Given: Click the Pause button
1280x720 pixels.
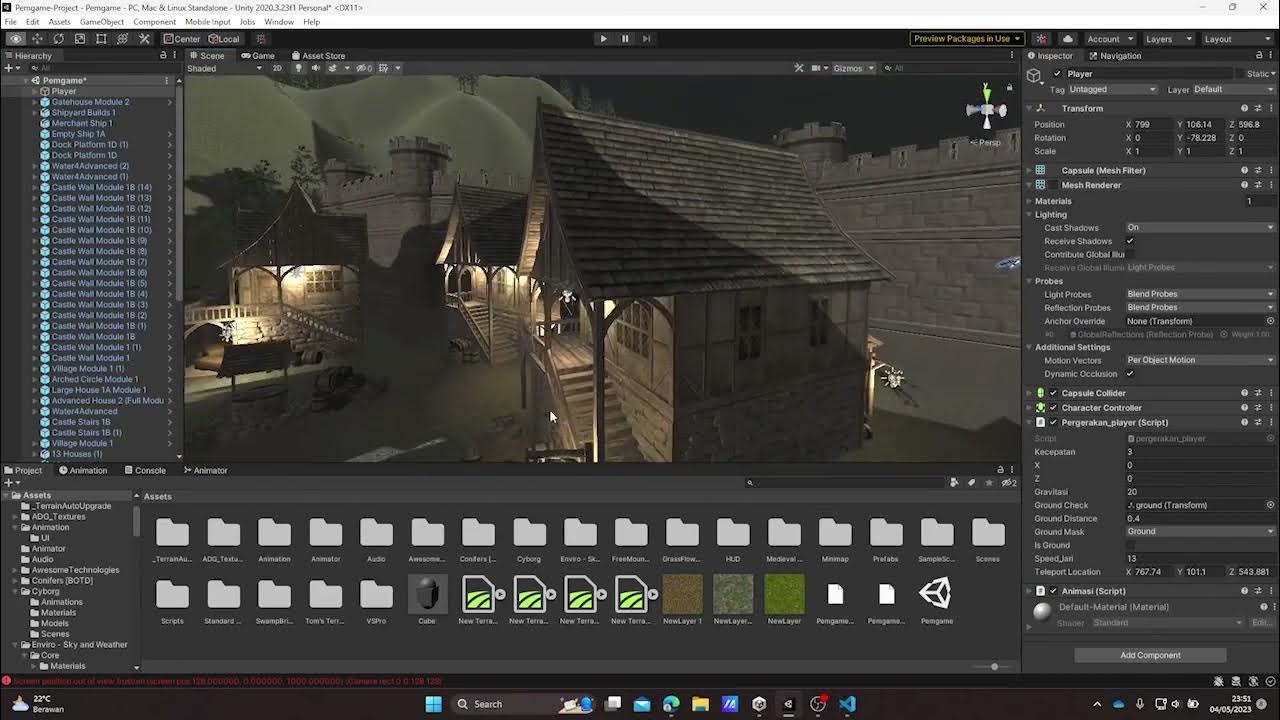Looking at the screenshot, I should pos(625,39).
